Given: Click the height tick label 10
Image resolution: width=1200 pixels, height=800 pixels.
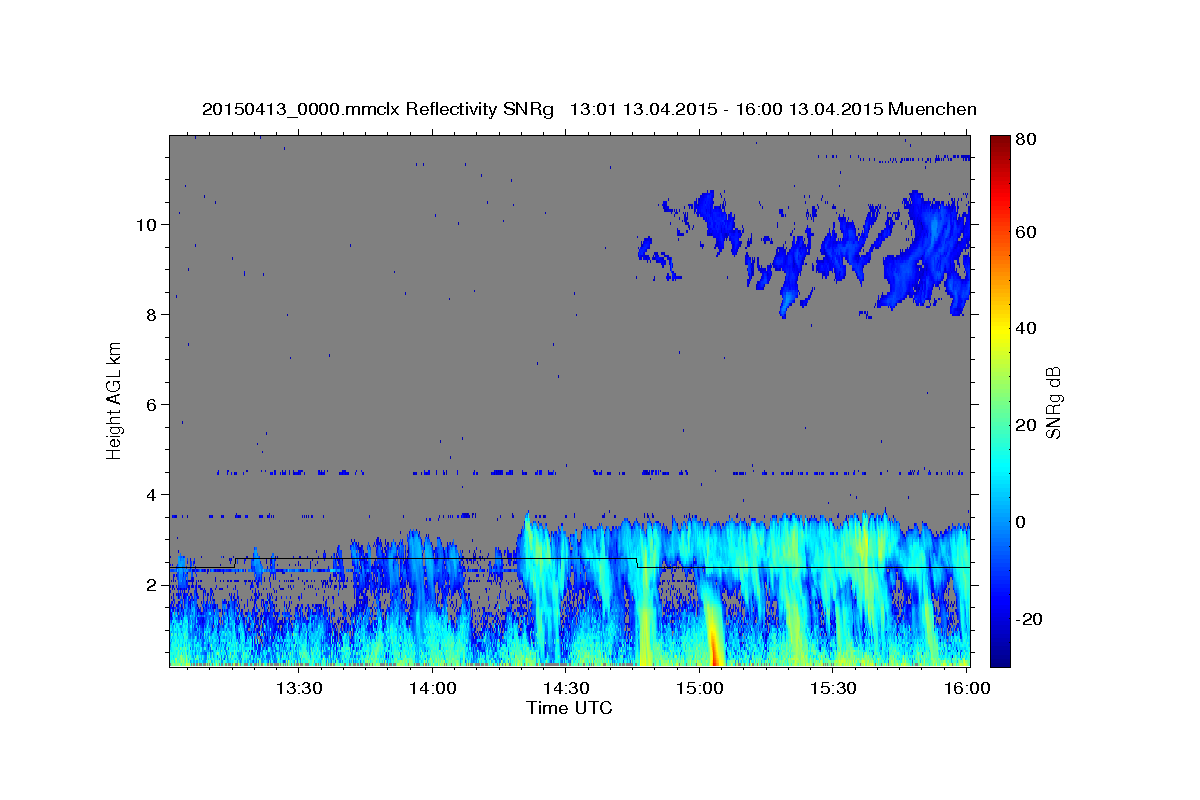Looking at the screenshot, I should [x=147, y=225].
